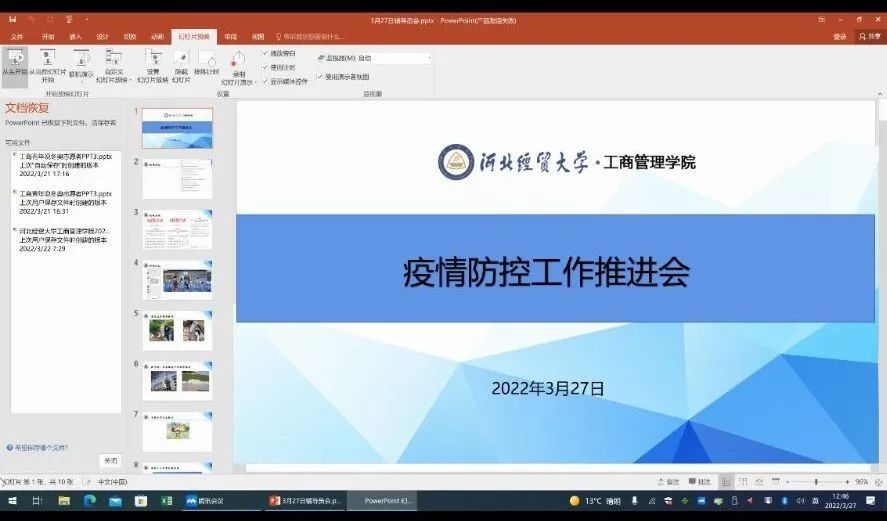Click Present Online (联机演示) icon

[80, 63]
